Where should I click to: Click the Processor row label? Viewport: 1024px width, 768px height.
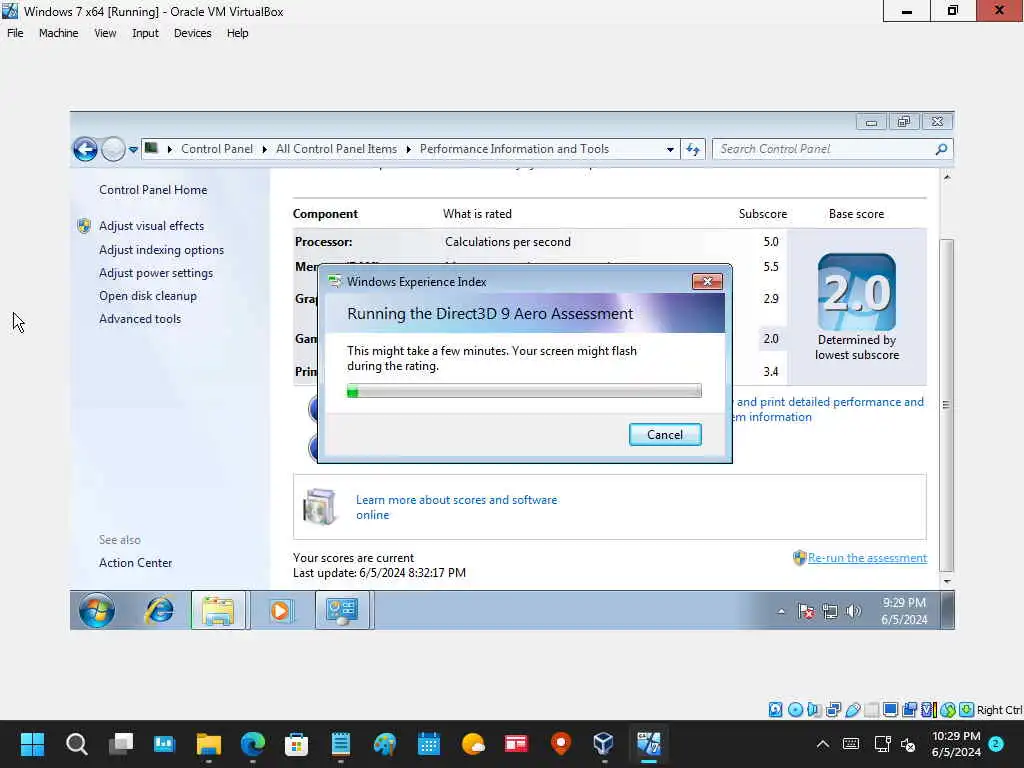point(323,242)
